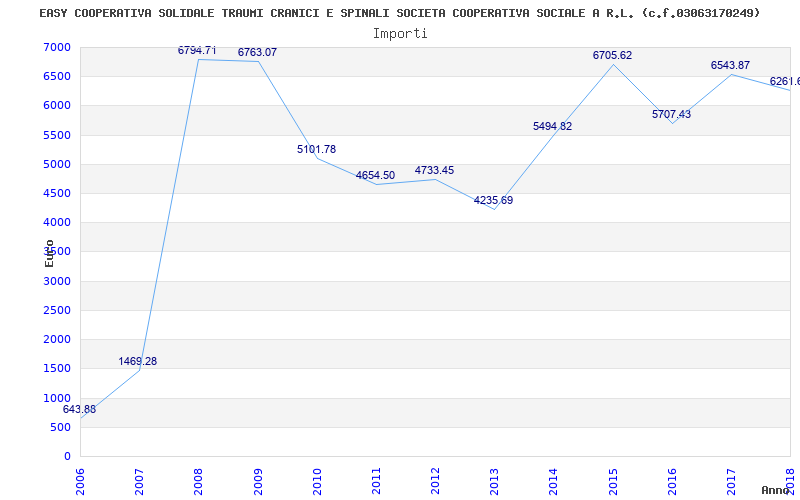Select the x-axis year 2009

click(258, 481)
